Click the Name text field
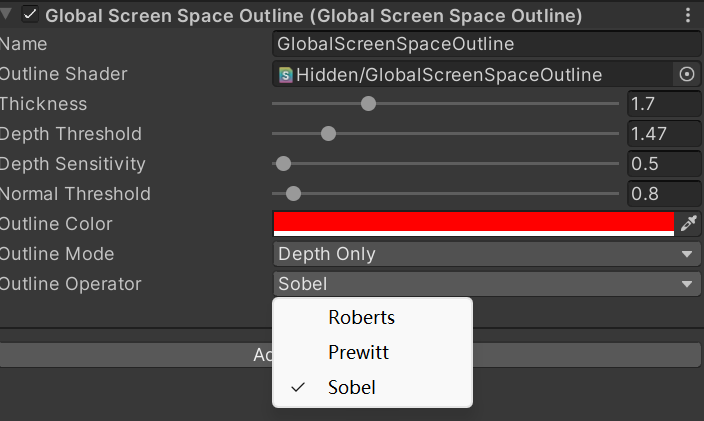 pos(486,44)
